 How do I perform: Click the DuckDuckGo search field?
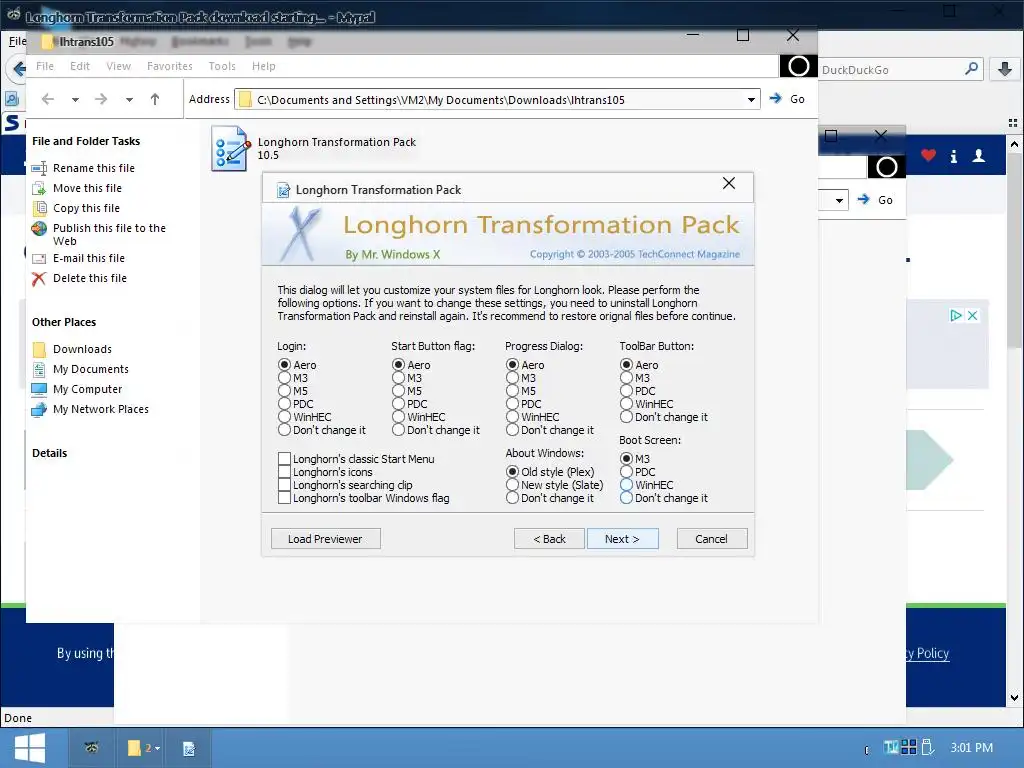click(x=891, y=69)
